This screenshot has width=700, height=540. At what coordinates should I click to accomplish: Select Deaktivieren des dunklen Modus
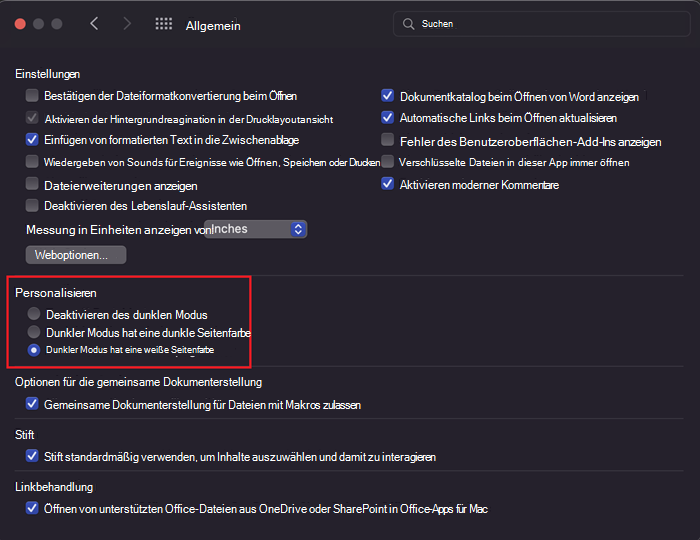click(x=34, y=314)
